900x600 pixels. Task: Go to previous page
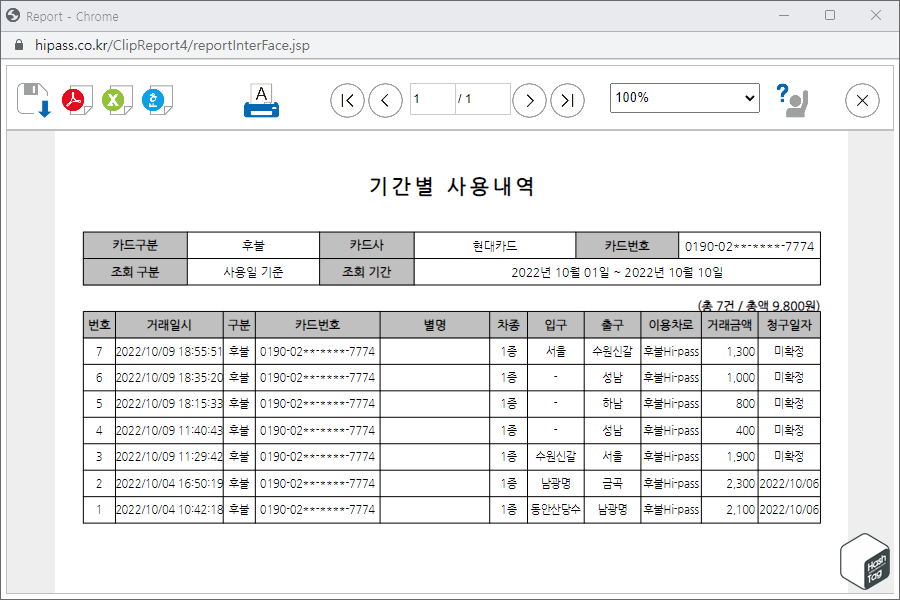[385, 100]
